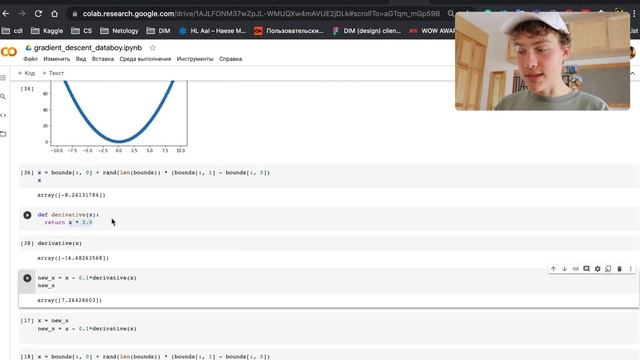Copy link to the selected cell
This screenshot has width=640, height=360.
(x=576, y=269)
